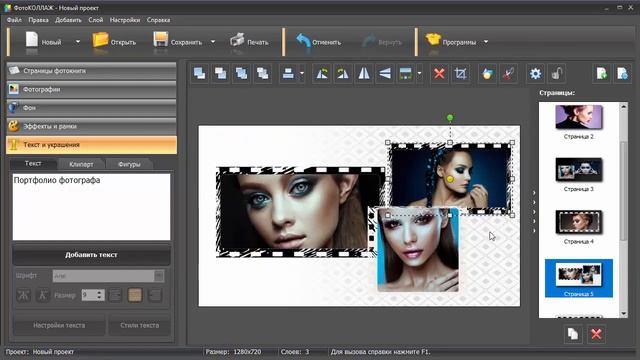
Task: Open the Шрифт font combo box
Action: coord(108,276)
